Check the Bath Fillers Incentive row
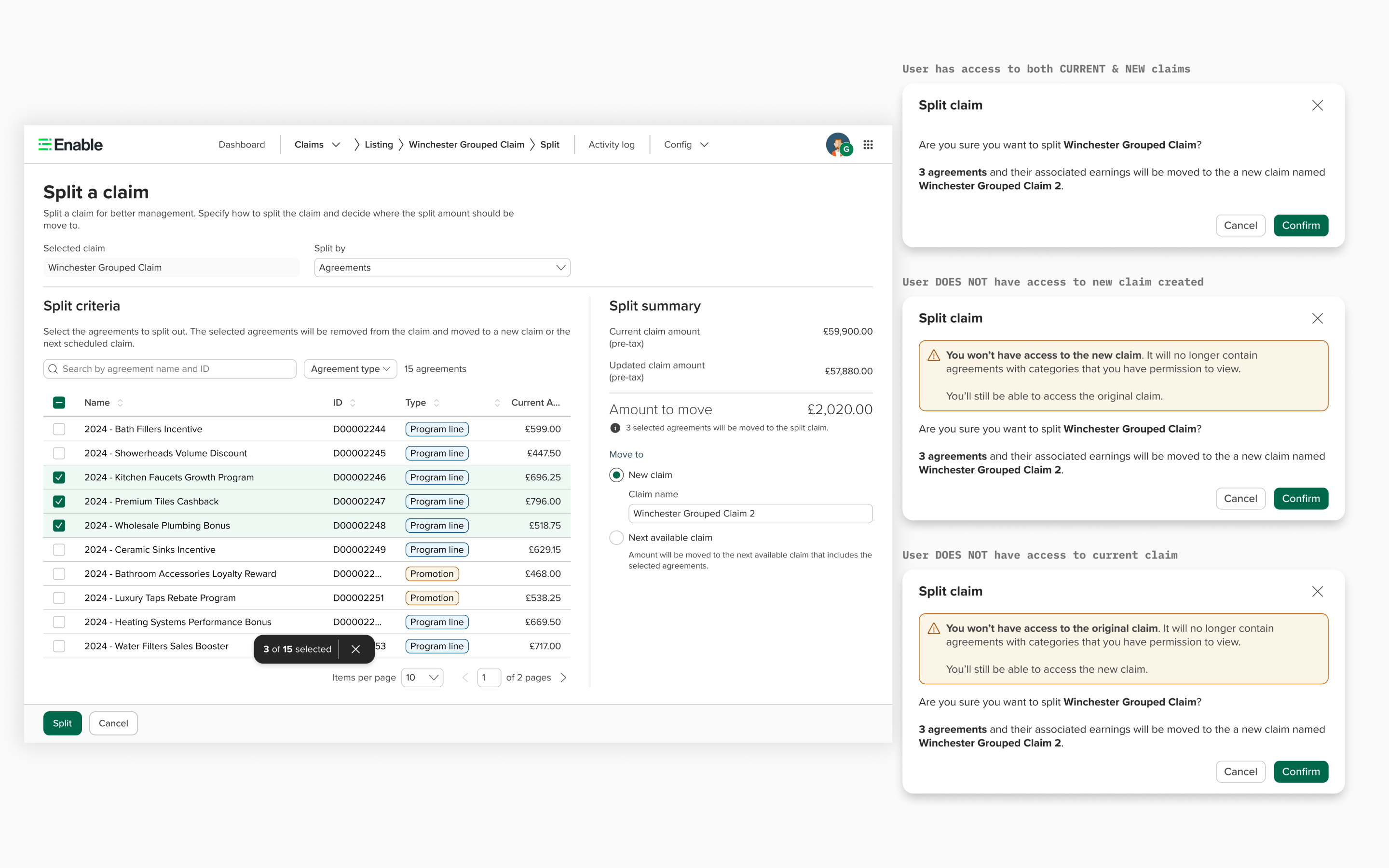Viewport: 1389px width, 868px height. click(59, 429)
